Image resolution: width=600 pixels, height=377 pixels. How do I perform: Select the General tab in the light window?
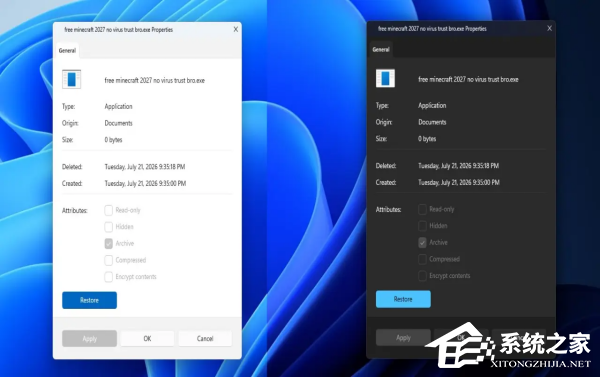tap(67, 51)
